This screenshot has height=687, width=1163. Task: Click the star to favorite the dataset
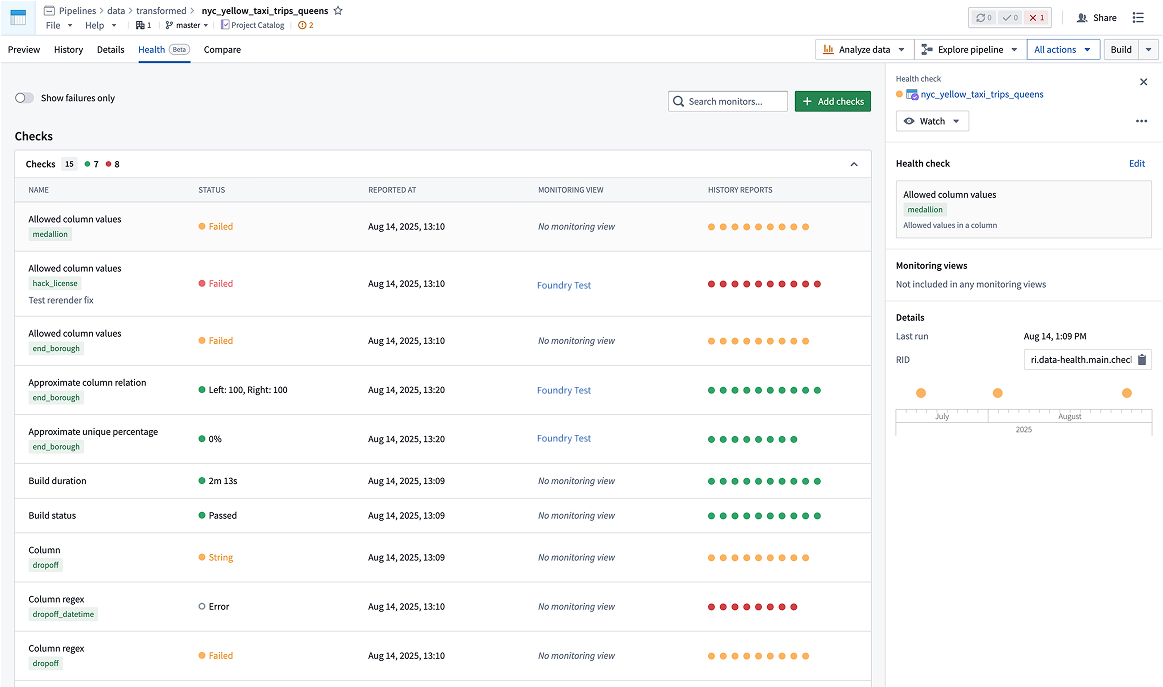[338, 12]
